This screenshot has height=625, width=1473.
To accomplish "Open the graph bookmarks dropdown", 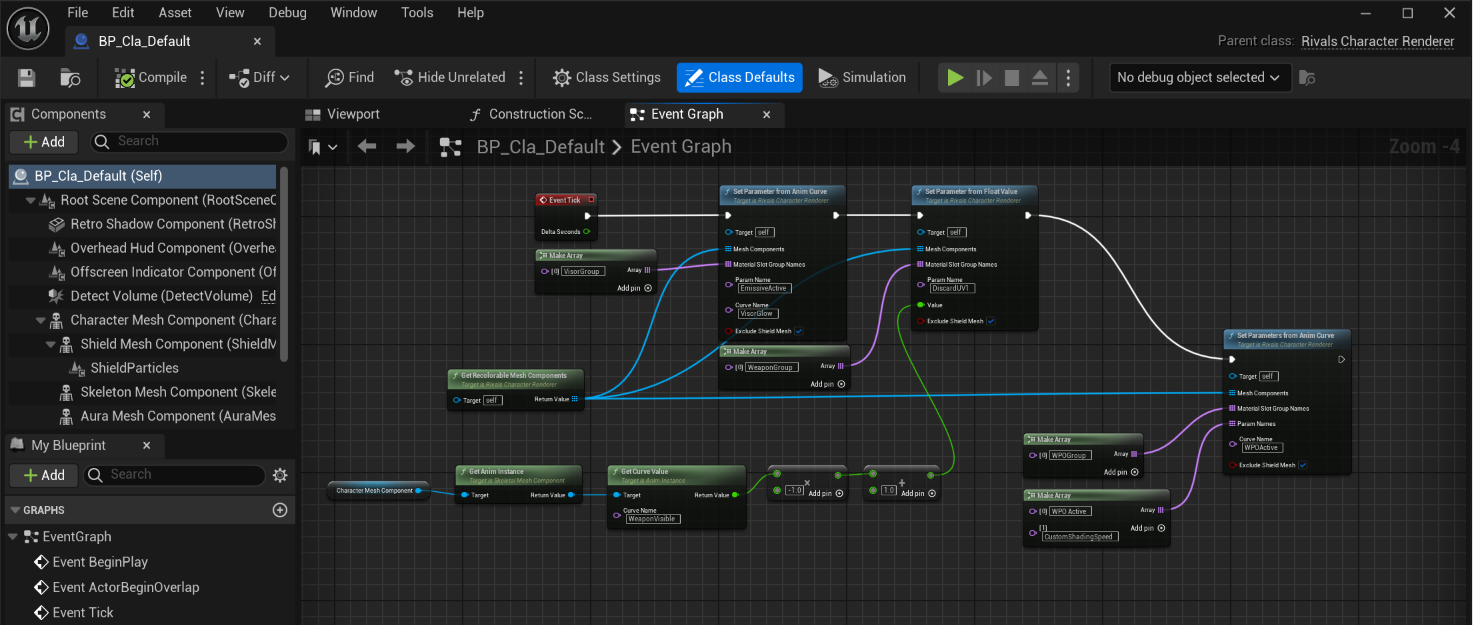I will point(323,147).
